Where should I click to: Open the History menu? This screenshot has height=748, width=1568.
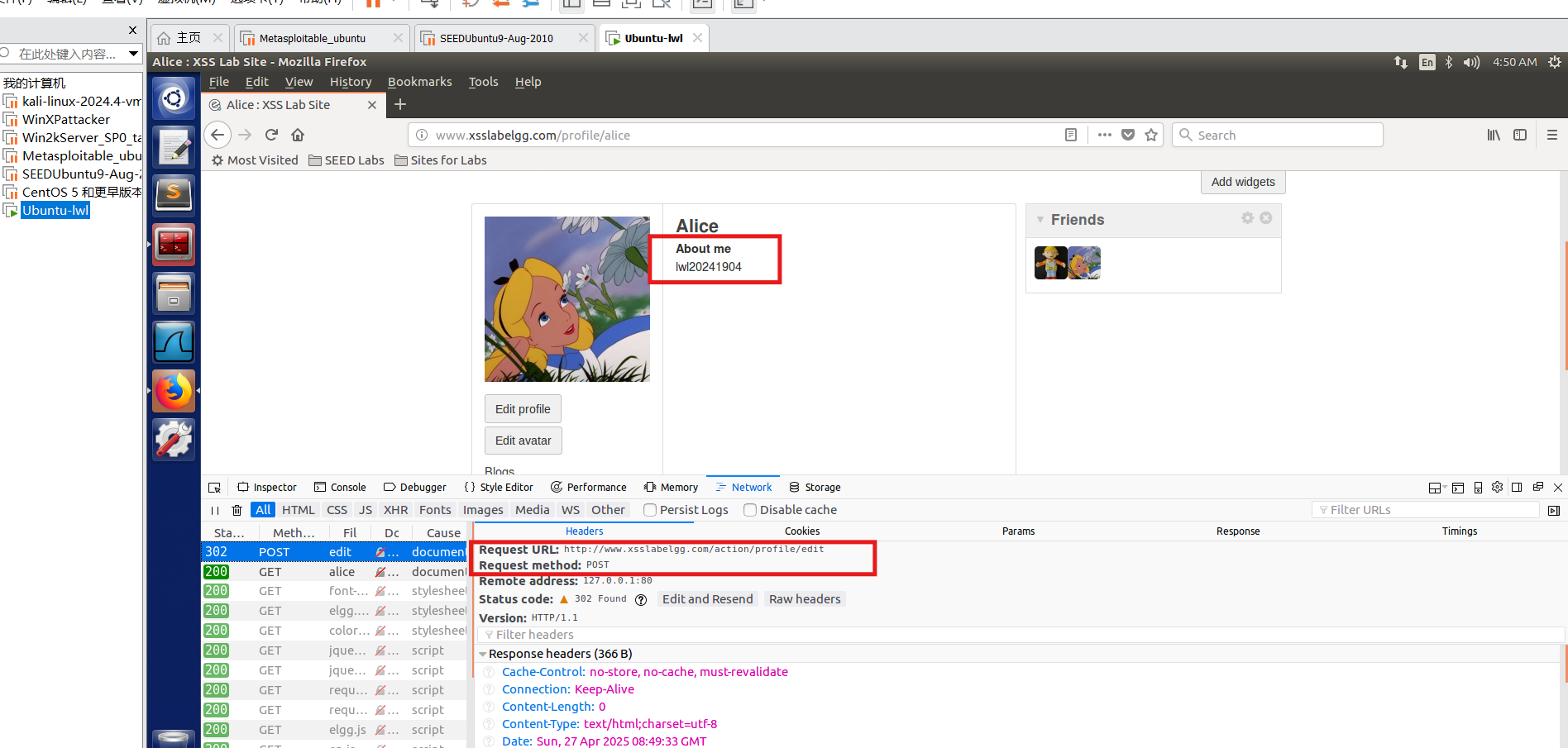point(351,82)
